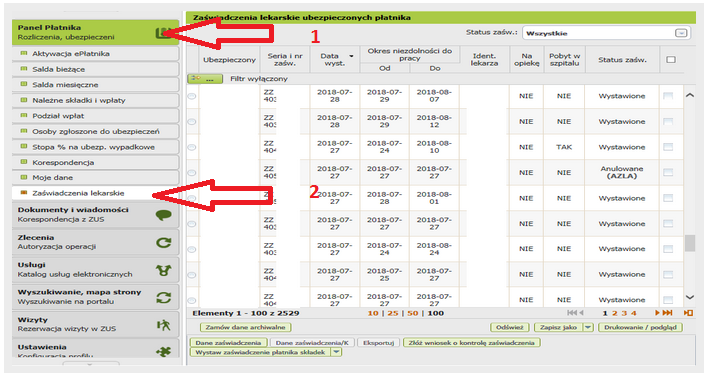Screen dimensions: 709x373
Task: Click the vertical scrollbar thumb of the table
Action: 690,243
